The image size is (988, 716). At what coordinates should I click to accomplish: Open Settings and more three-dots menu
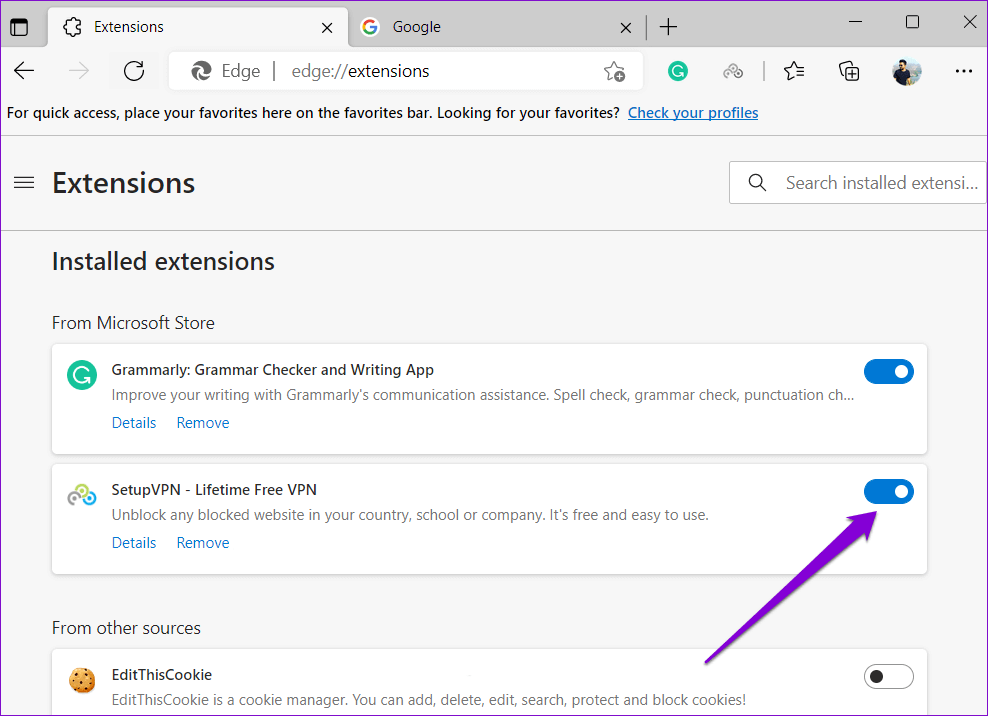tap(963, 71)
